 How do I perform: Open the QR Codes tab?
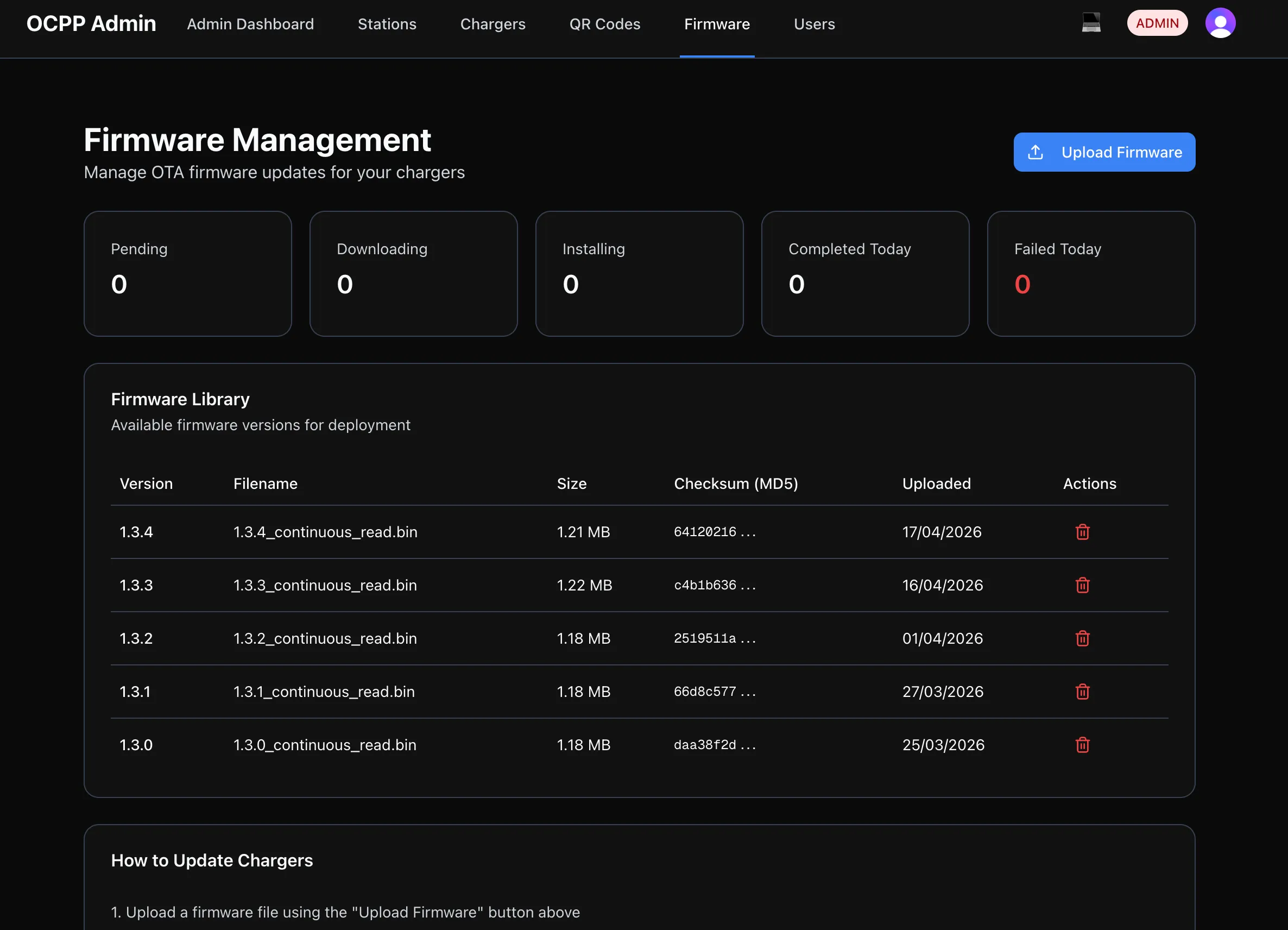click(x=605, y=24)
